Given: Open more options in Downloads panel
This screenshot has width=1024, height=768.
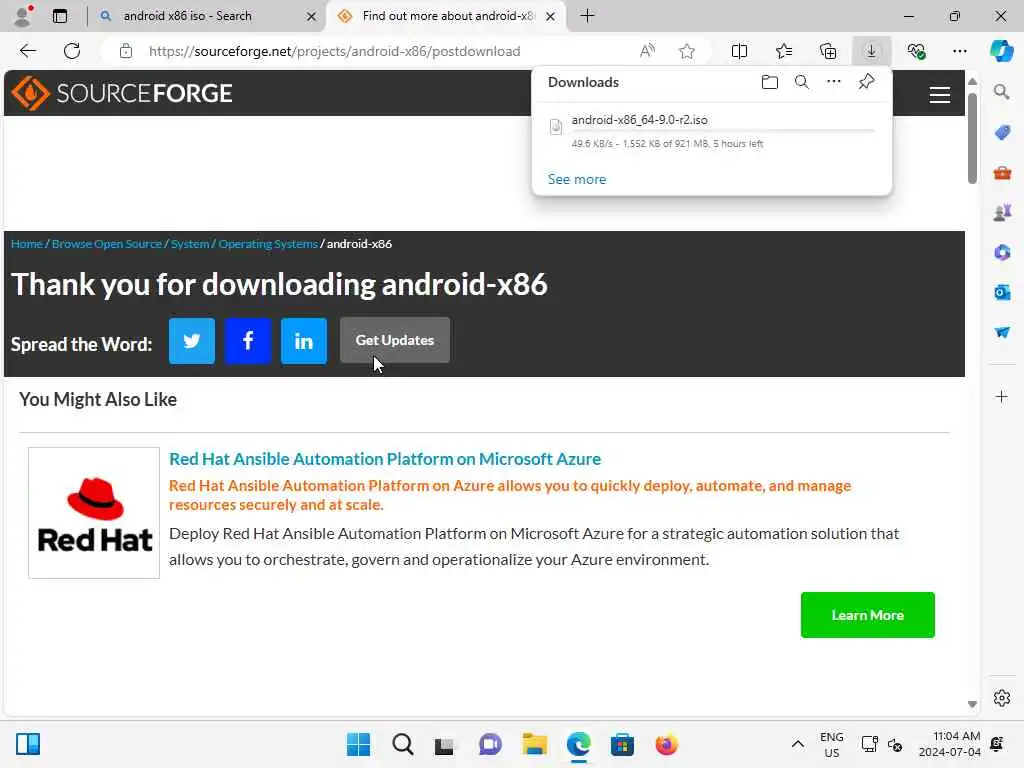Looking at the screenshot, I should click(x=834, y=82).
